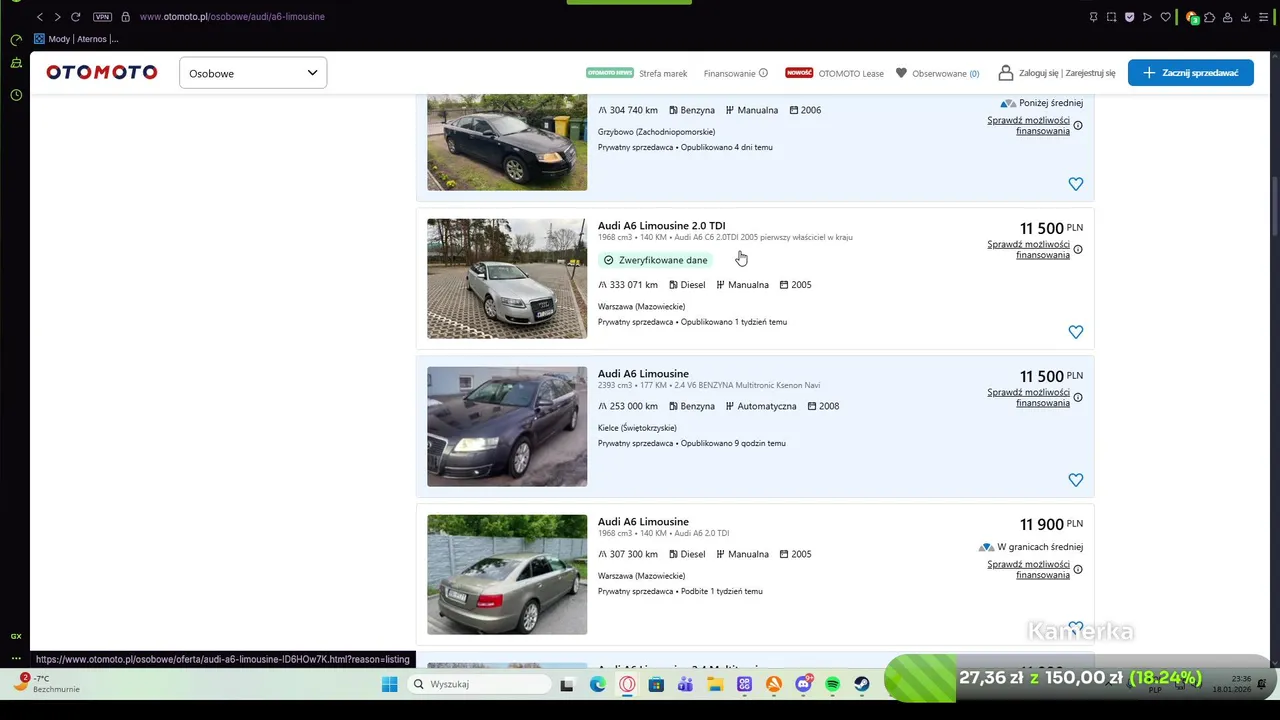The height and width of the screenshot is (720, 1280).
Task: Click Sprawdź możliwości finansowania on Kielce listing
Action: point(1028,397)
